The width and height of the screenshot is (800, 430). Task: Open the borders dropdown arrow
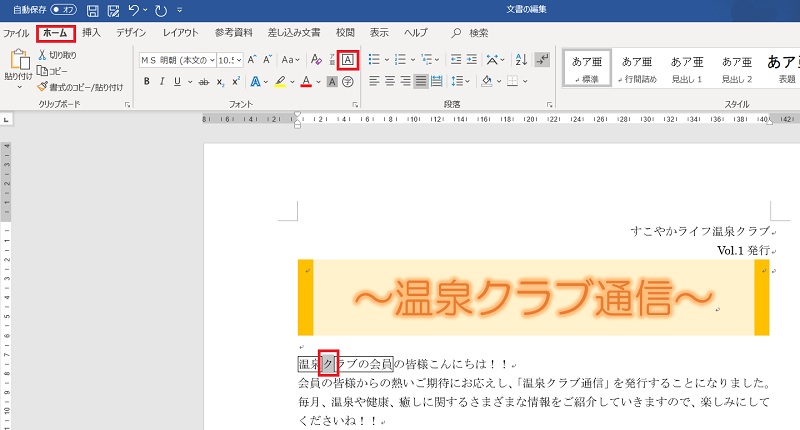point(525,82)
